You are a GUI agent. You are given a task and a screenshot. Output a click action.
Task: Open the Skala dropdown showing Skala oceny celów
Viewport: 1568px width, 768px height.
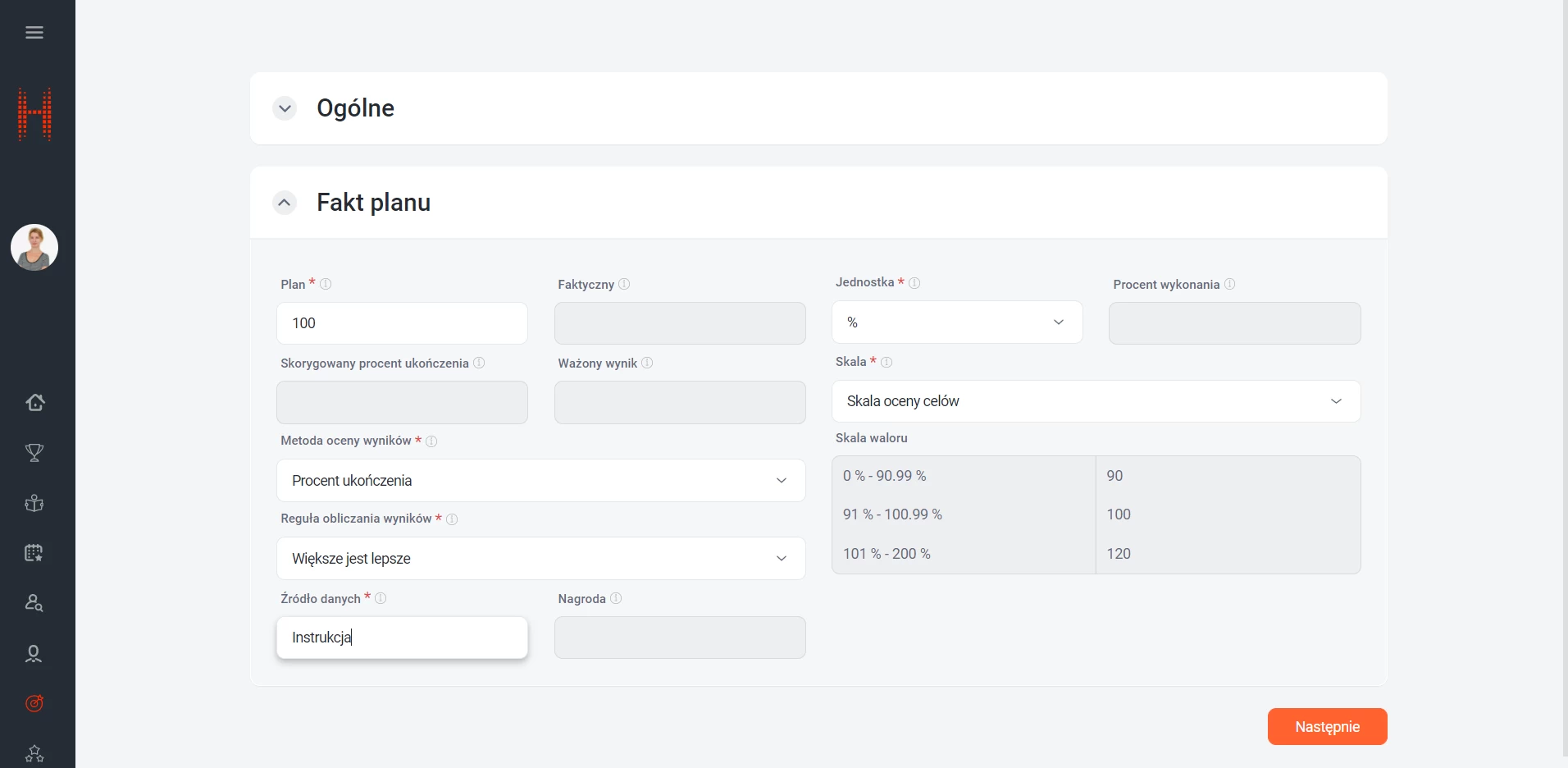1096,401
